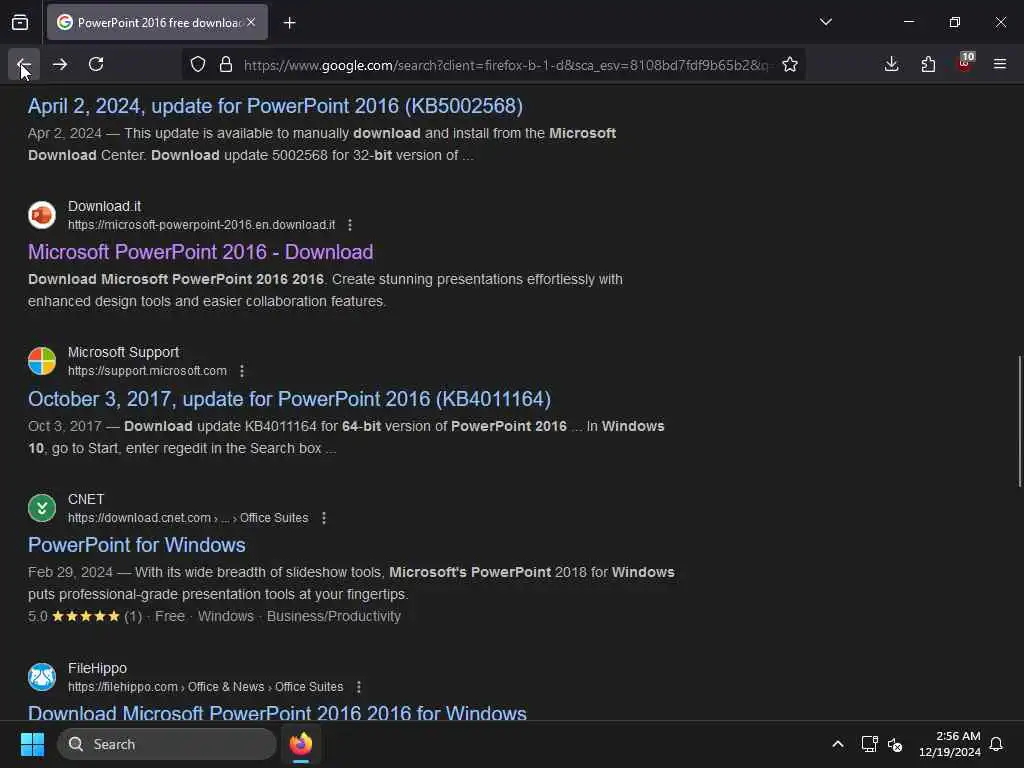Click the download.cnet.com breadcrumb URL

[x=188, y=518]
